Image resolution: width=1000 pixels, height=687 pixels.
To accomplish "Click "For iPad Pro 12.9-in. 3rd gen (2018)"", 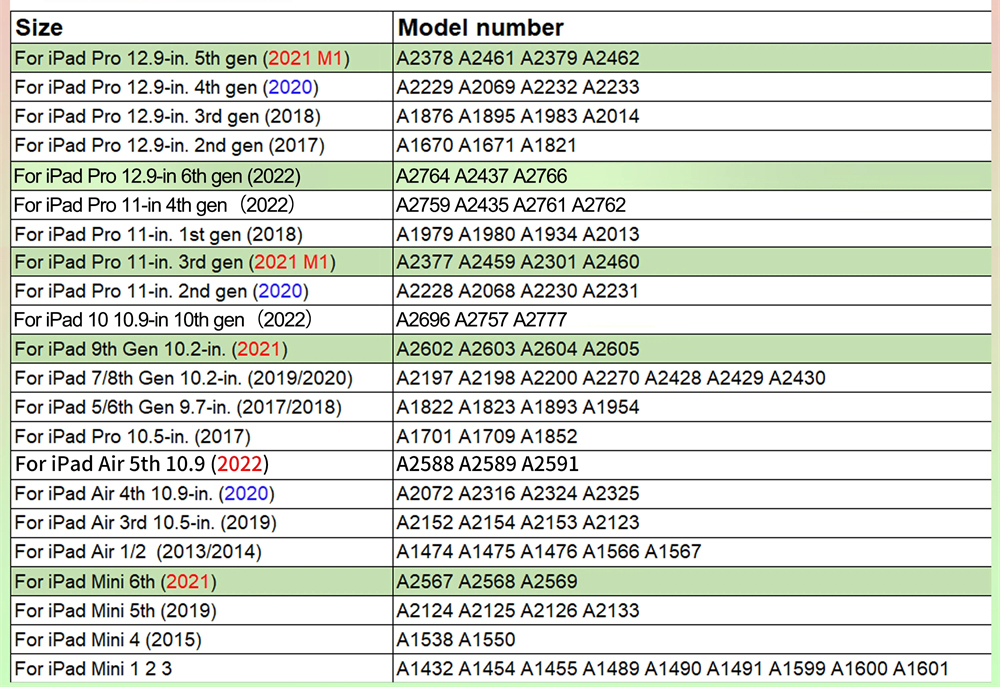I will click(x=167, y=117).
